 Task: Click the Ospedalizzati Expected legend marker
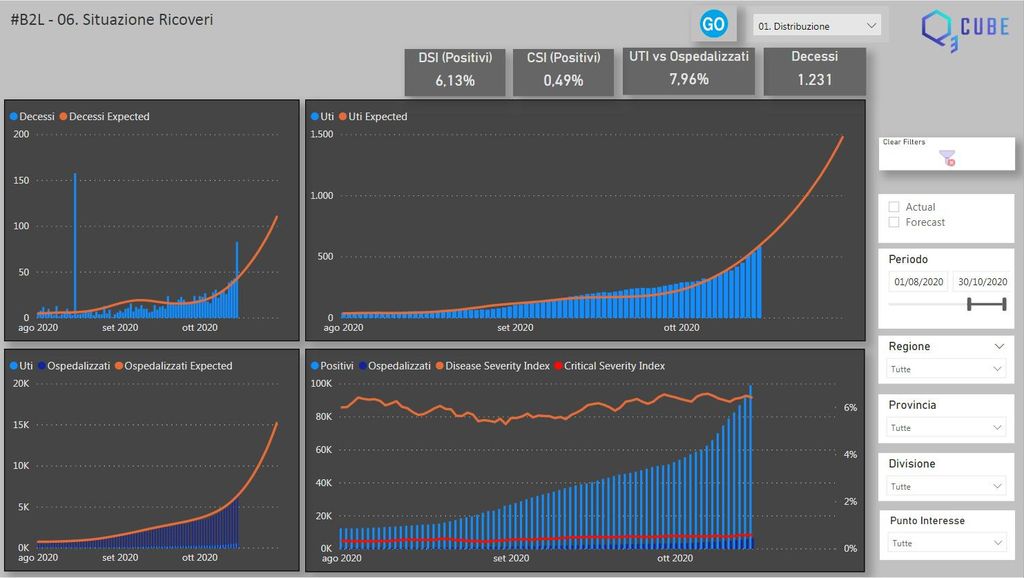click(x=119, y=366)
